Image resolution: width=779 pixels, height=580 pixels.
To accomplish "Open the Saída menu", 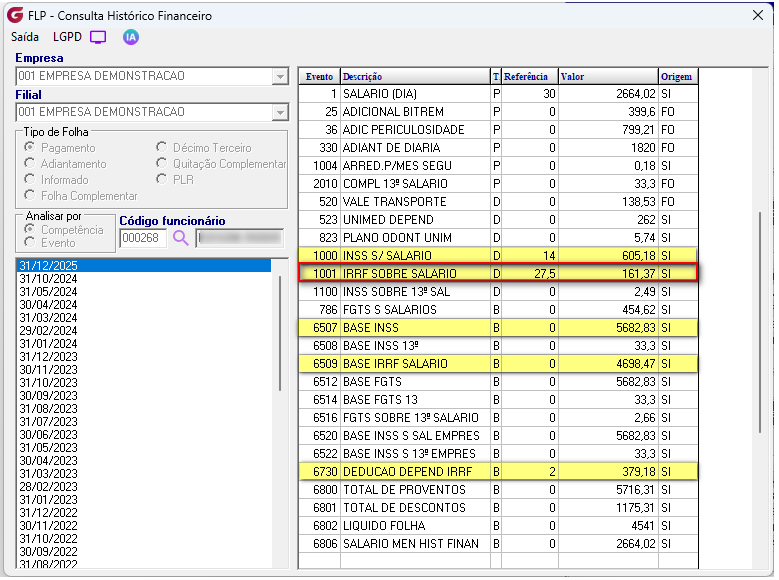I will [25, 37].
